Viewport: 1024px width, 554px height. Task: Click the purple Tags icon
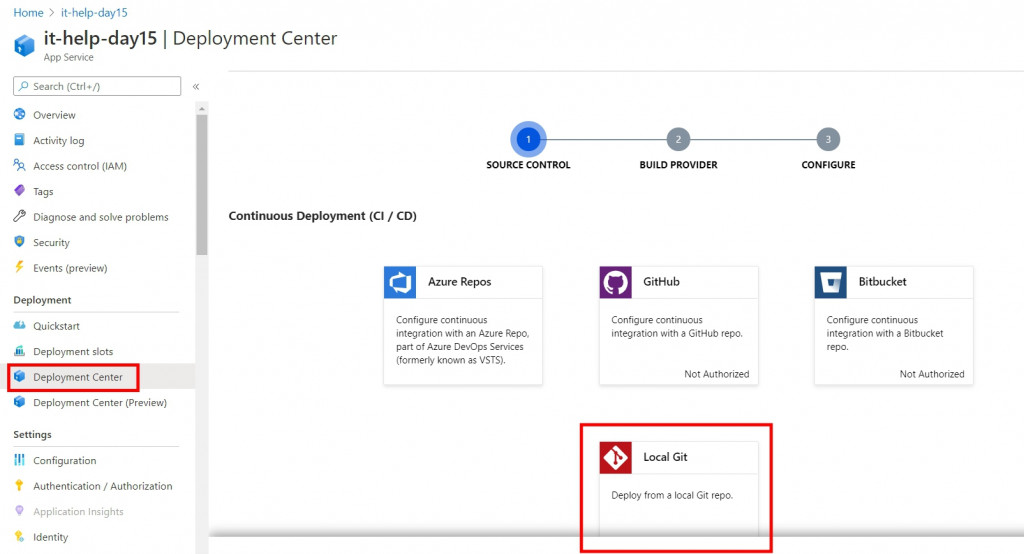click(x=20, y=191)
